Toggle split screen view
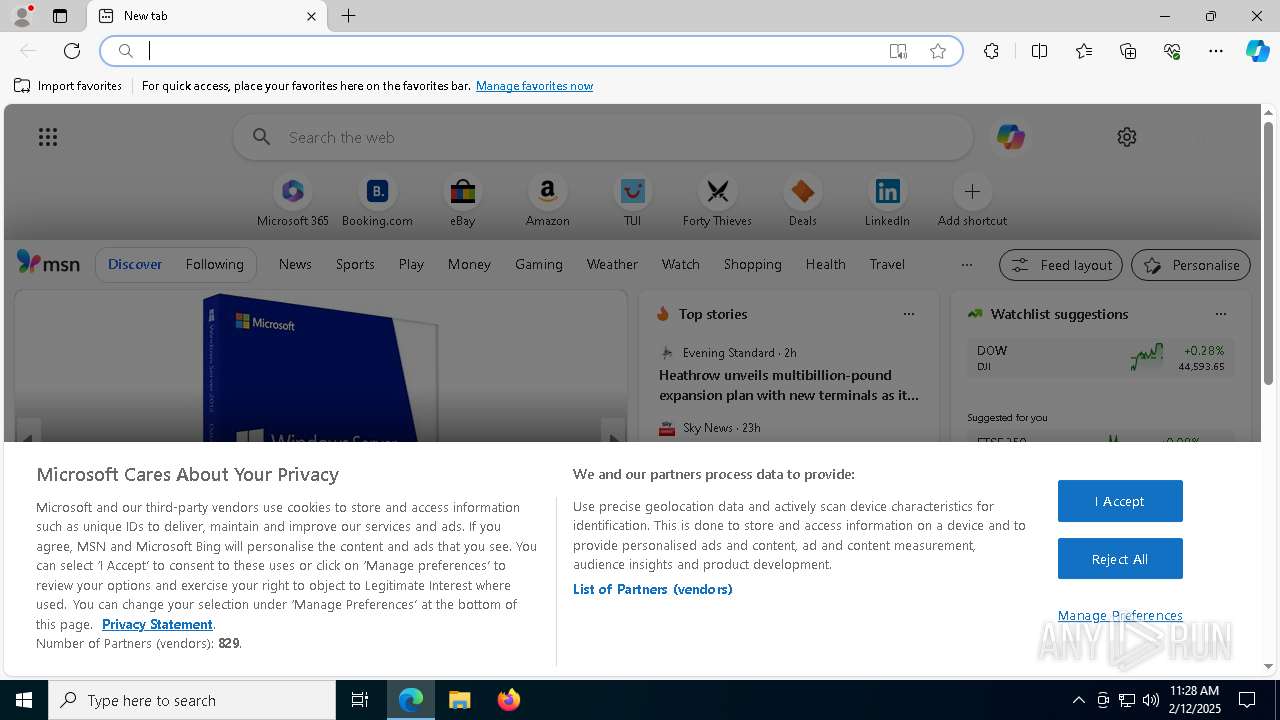The height and width of the screenshot is (720, 1280). coord(1039,51)
